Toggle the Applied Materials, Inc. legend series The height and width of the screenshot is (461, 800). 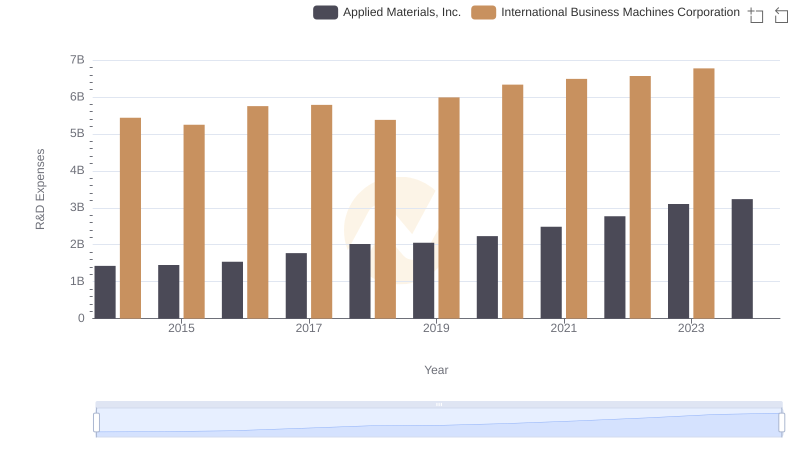coord(387,12)
